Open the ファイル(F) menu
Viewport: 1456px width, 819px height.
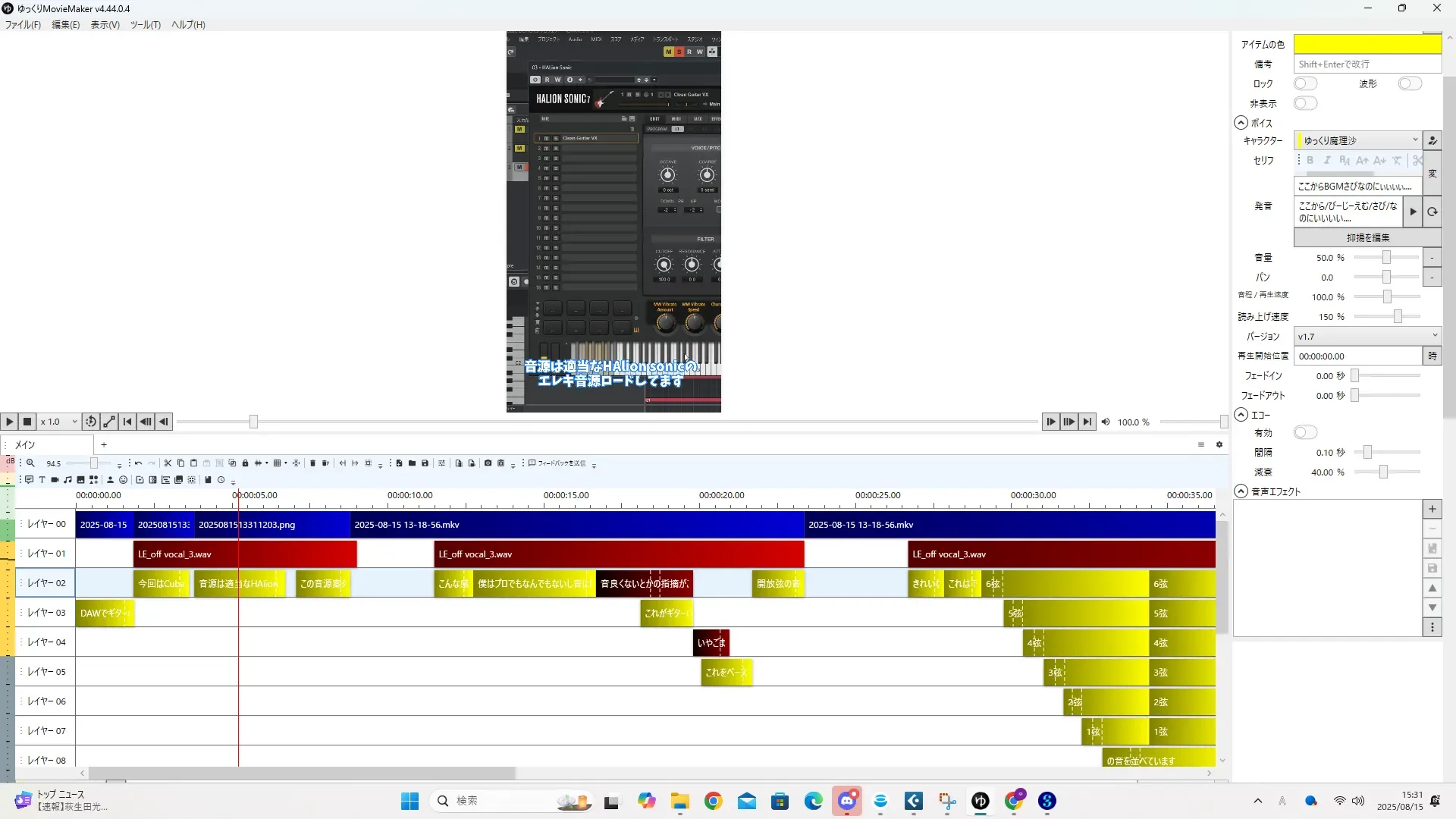coord(23,25)
